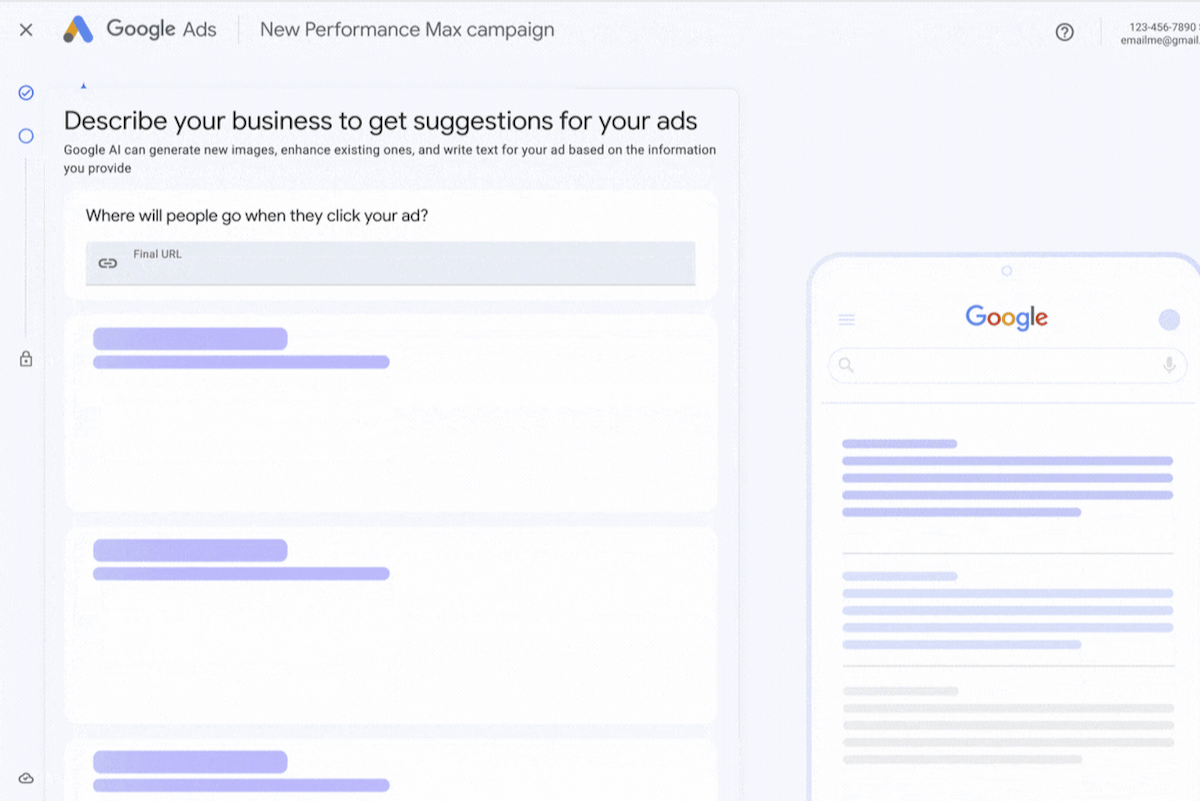
Task: Click the Google Ads logo
Action: pyautogui.click(x=140, y=30)
